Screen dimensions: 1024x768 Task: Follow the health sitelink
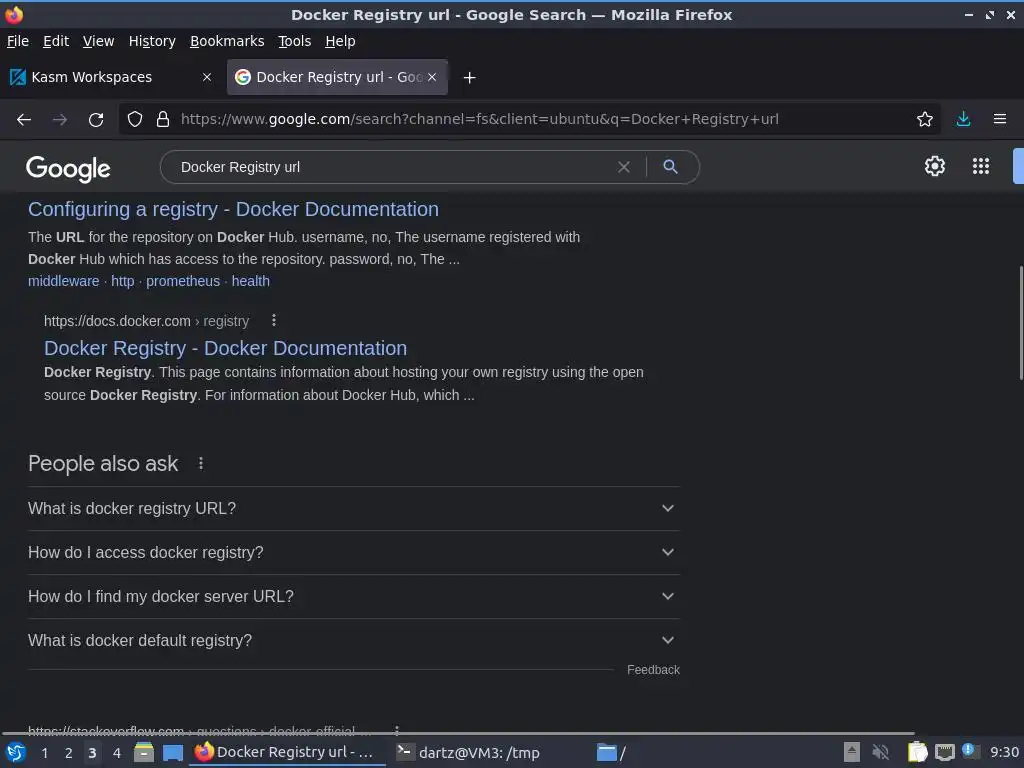tap(251, 281)
